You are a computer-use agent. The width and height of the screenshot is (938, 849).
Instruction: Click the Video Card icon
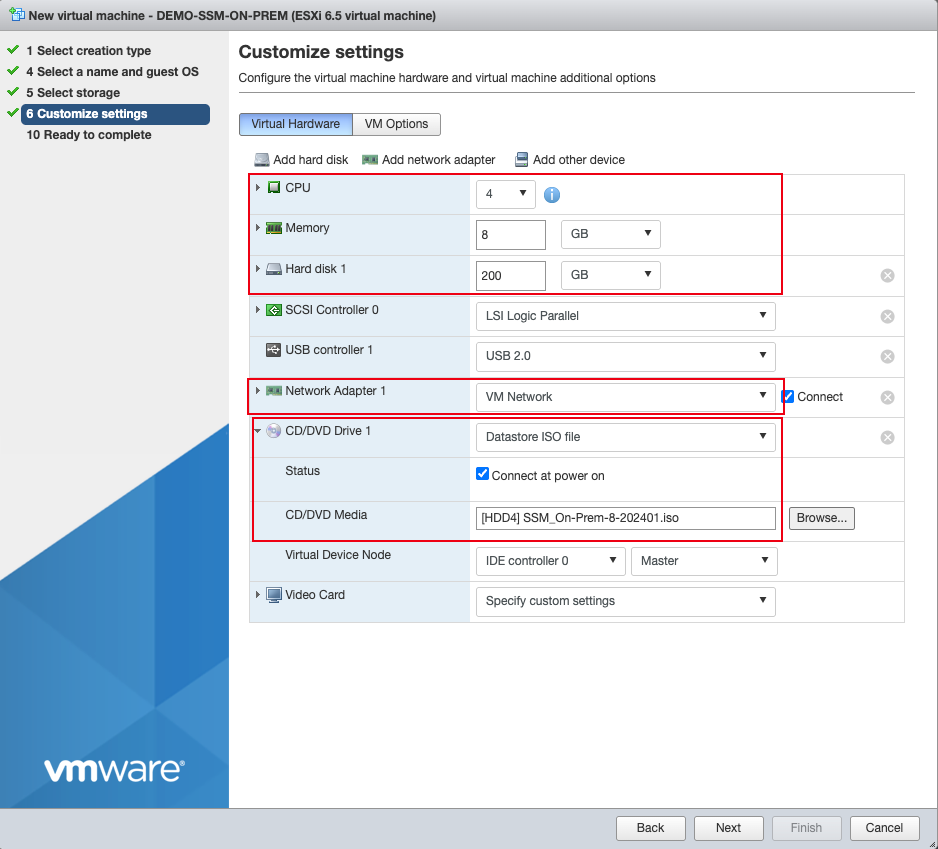click(273, 595)
